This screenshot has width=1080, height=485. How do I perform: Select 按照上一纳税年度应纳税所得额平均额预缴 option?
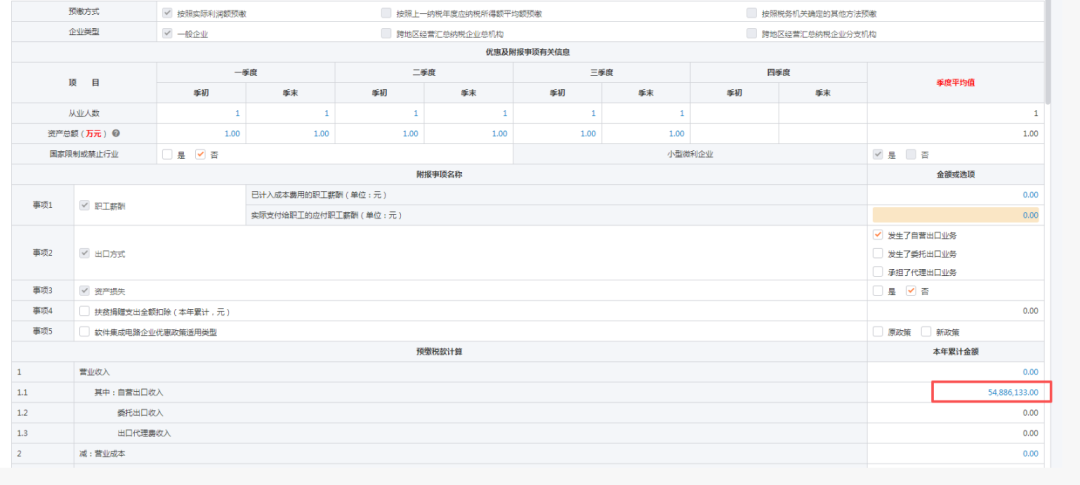386,13
